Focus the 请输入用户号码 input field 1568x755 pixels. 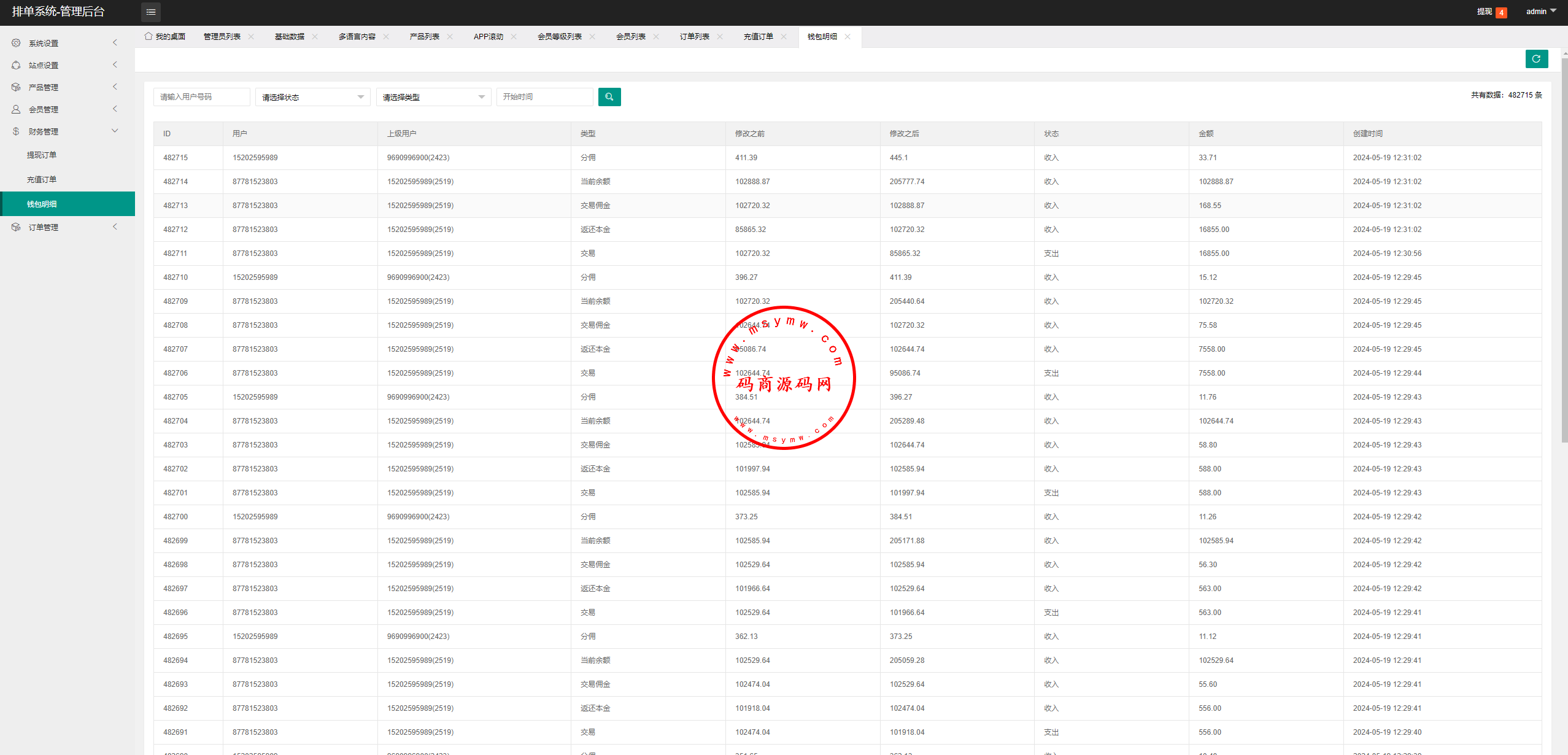click(x=202, y=97)
